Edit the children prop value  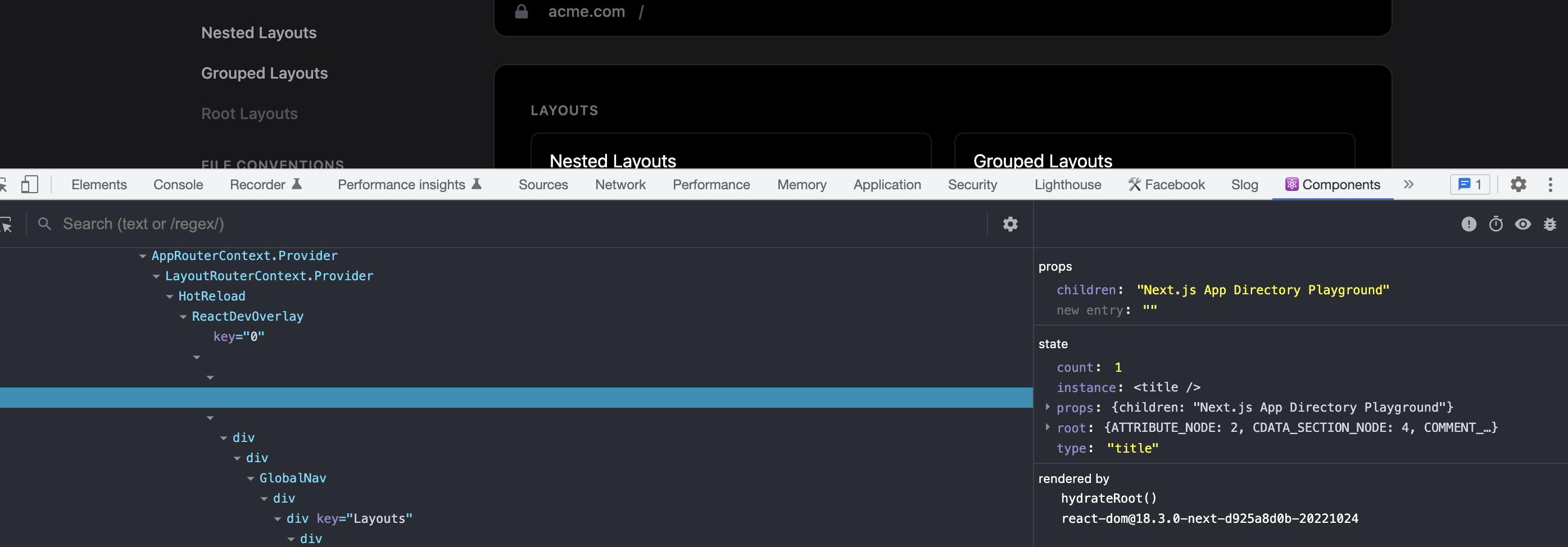click(x=1263, y=290)
